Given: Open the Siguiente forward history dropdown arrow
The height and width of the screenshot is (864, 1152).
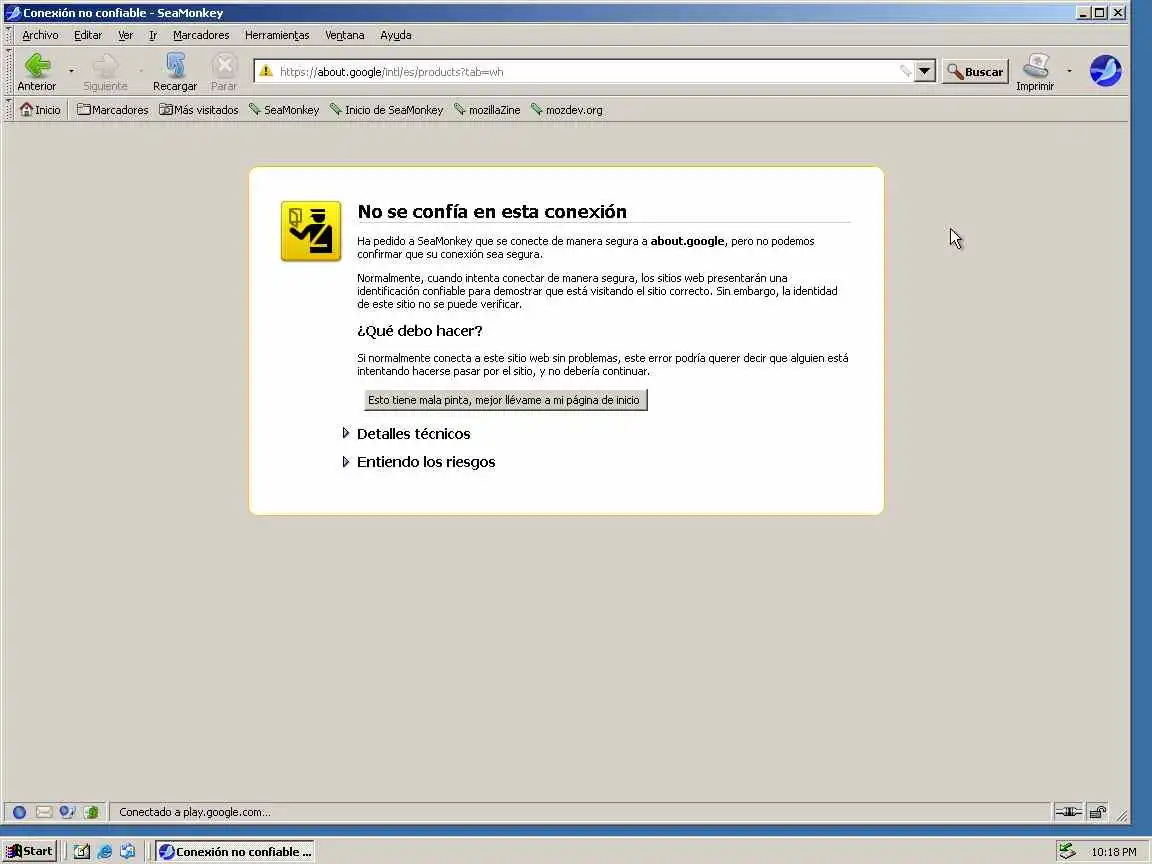Looking at the screenshot, I should pyautogui.click(x=141, y=71).
